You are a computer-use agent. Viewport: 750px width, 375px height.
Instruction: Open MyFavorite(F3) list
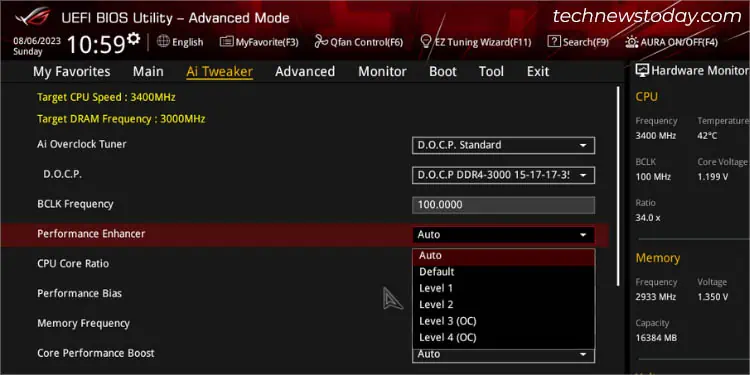259,42
